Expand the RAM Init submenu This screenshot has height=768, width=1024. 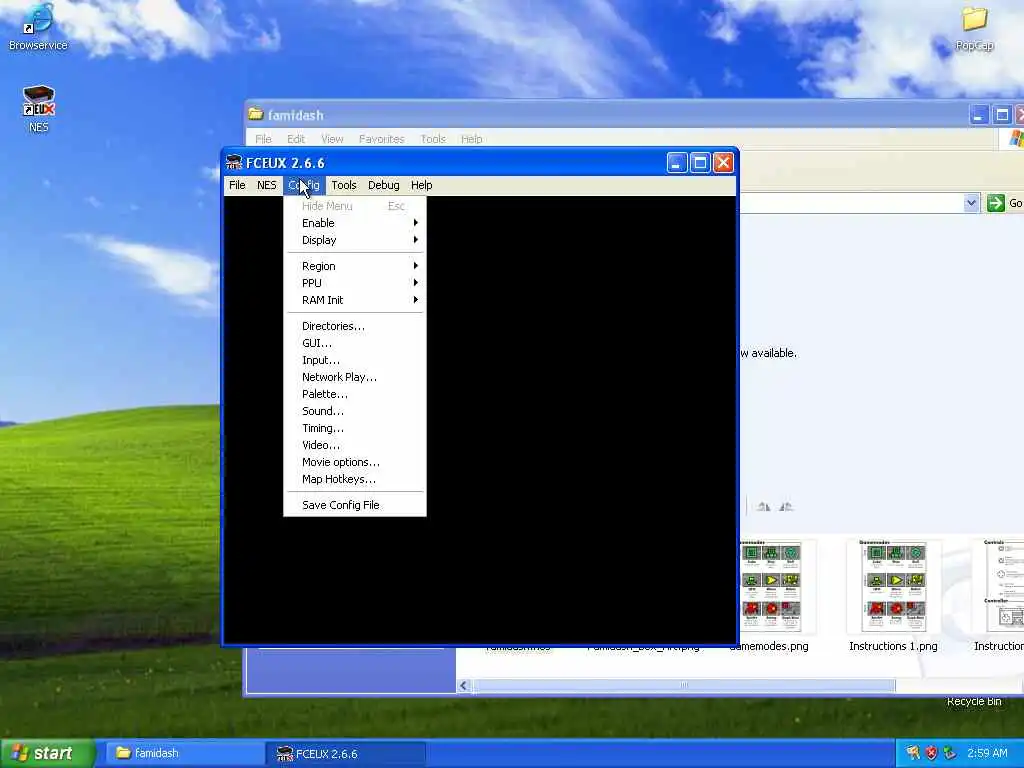pos(355,300)
